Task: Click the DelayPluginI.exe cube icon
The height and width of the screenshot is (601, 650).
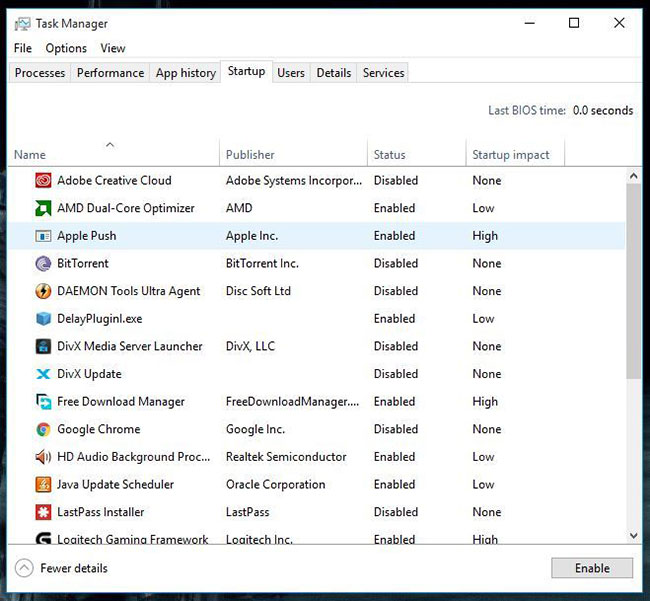Action: [x=43, y=319]
